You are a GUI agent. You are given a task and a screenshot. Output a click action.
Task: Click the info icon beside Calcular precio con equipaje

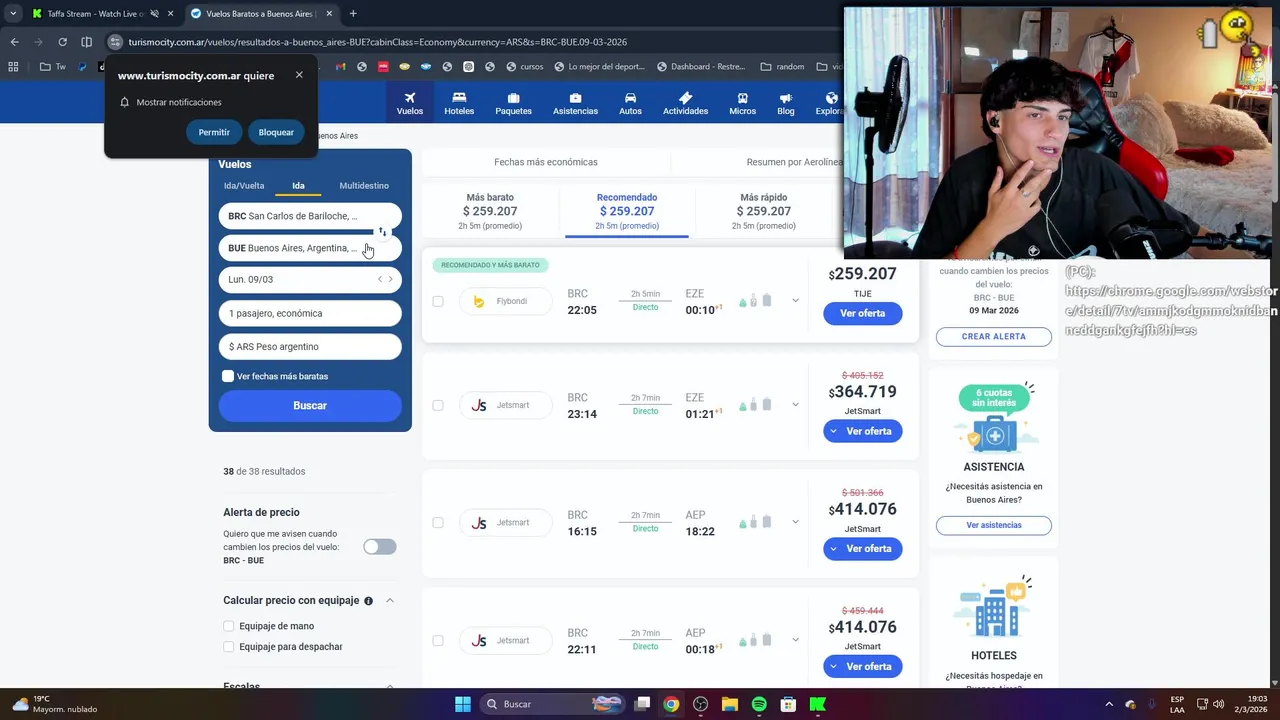368,601
